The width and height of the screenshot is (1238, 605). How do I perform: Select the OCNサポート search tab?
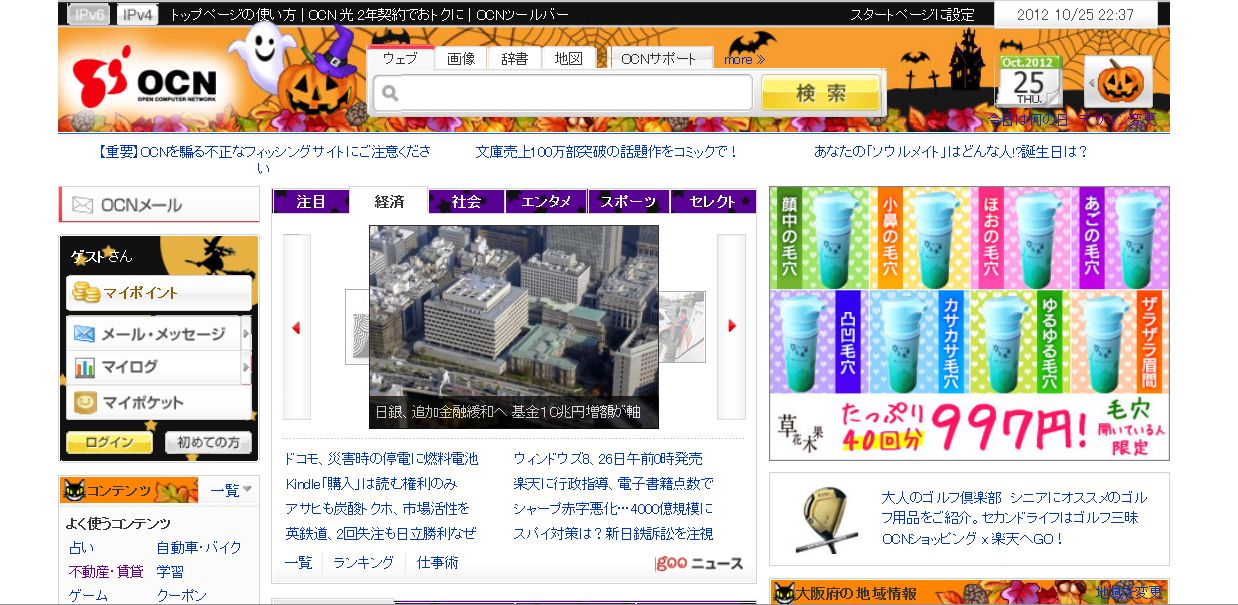659,58
